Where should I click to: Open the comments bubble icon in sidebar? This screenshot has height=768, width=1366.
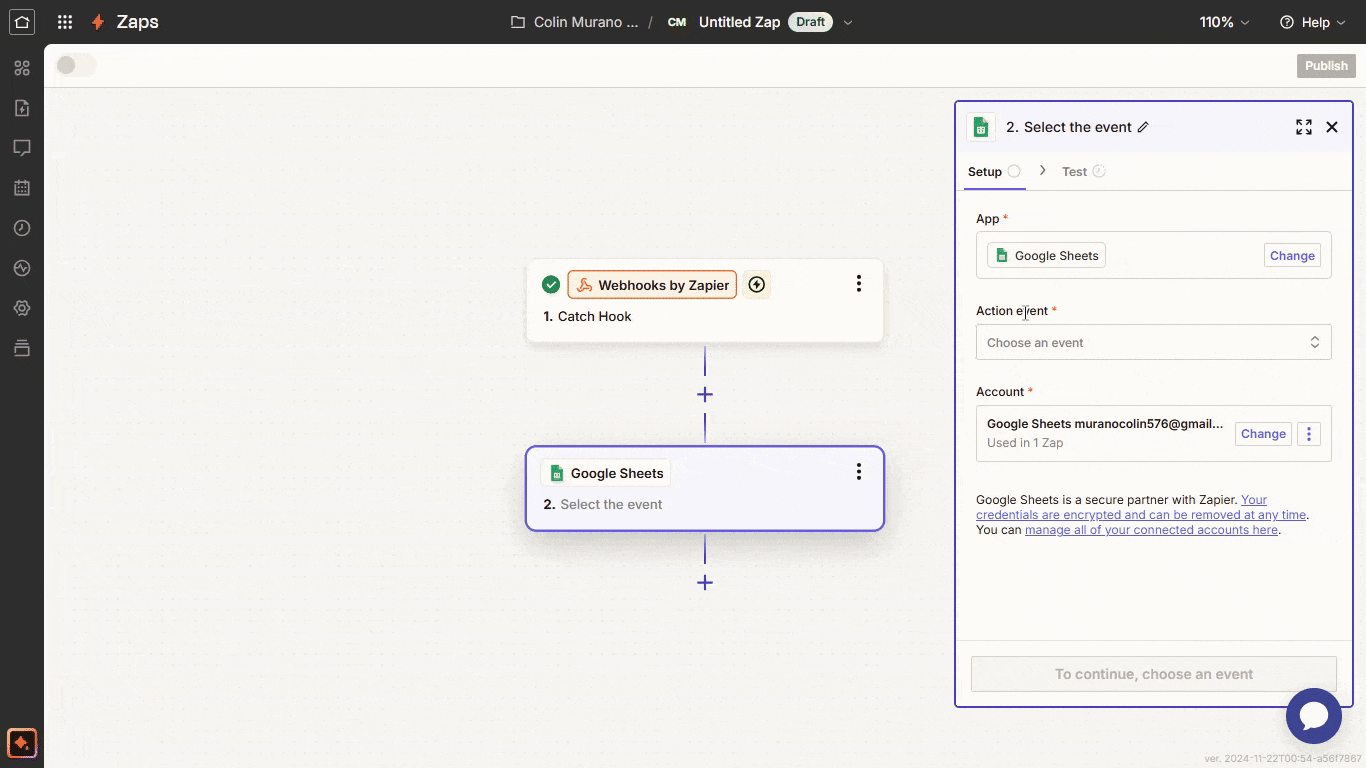22,148
